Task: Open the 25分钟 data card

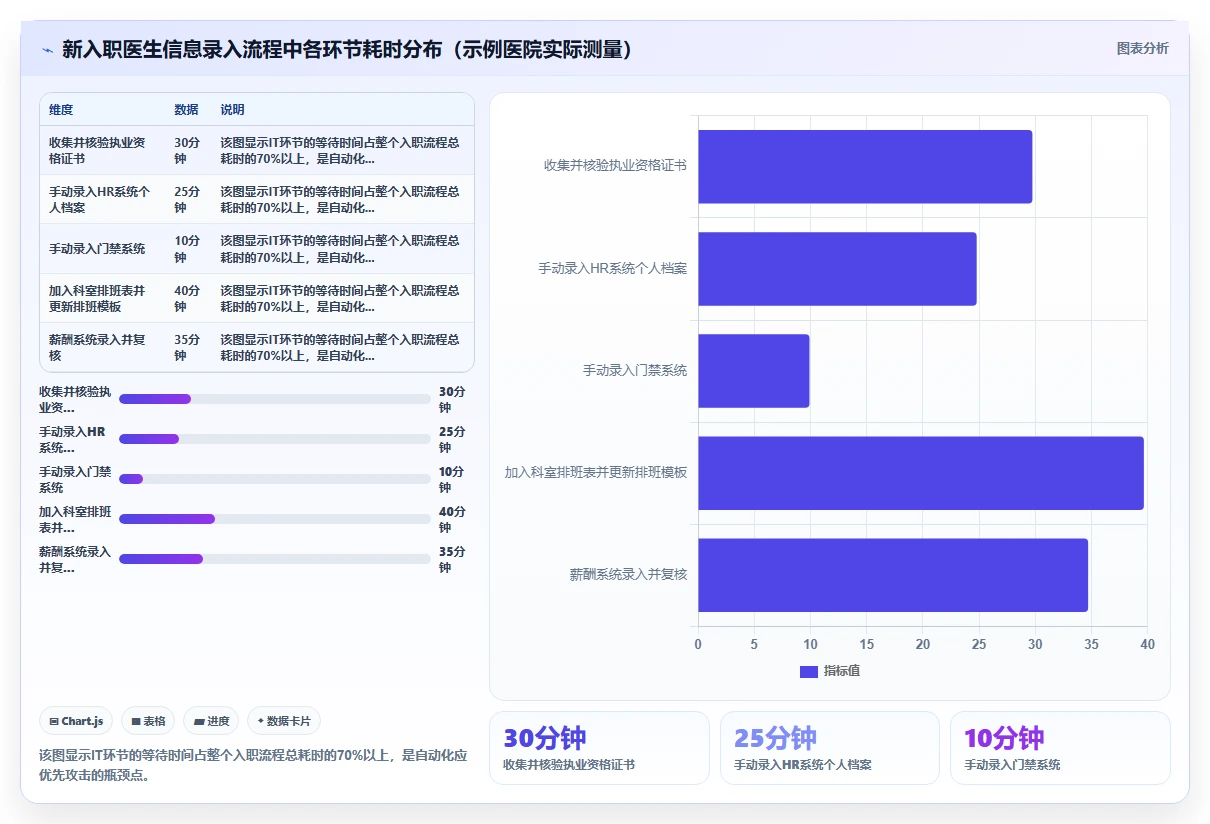Action: 830,748
